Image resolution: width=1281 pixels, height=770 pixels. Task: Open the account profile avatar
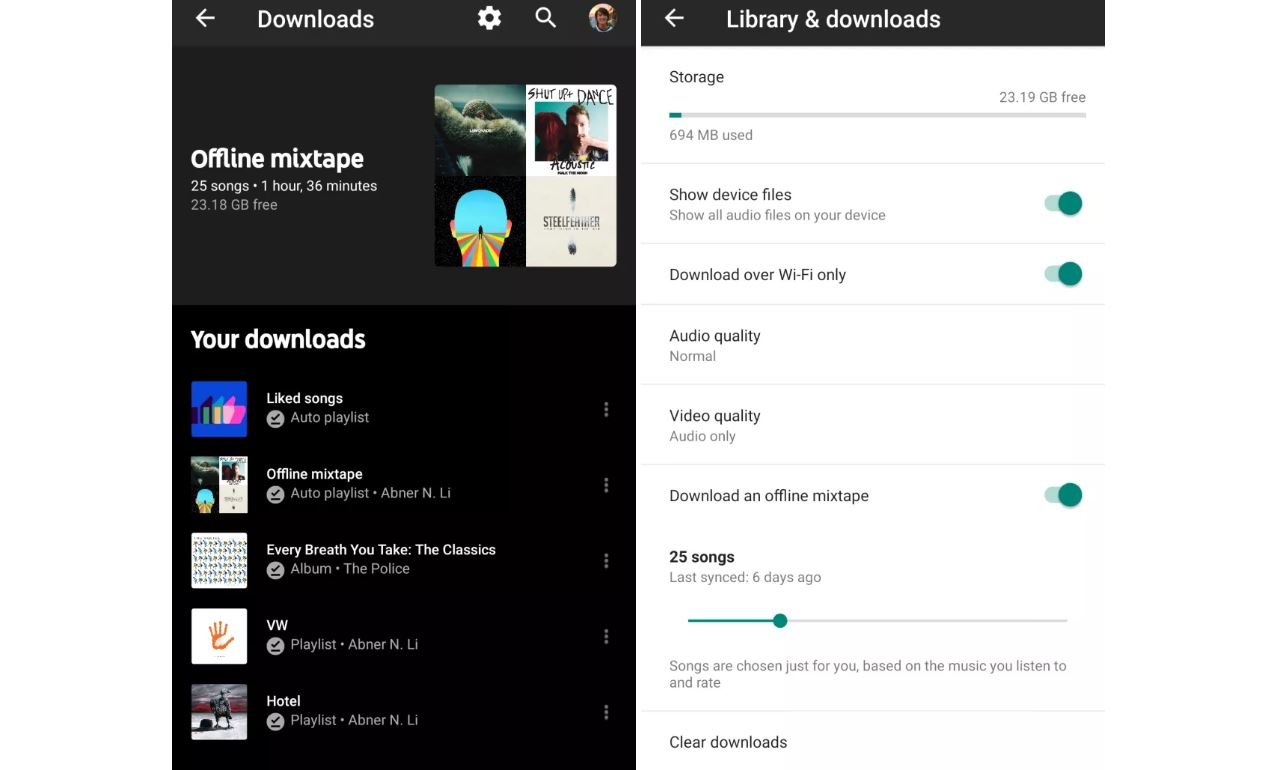[602, 18]
